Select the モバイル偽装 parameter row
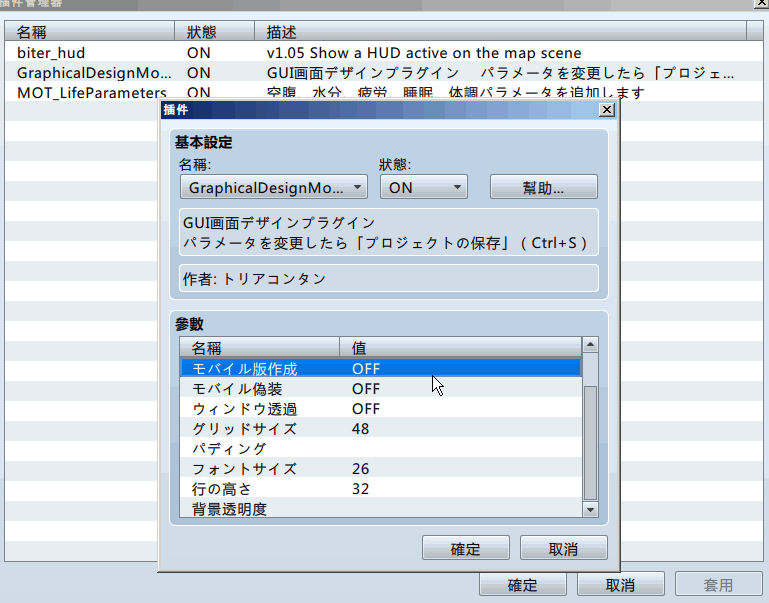 (381, 388)
